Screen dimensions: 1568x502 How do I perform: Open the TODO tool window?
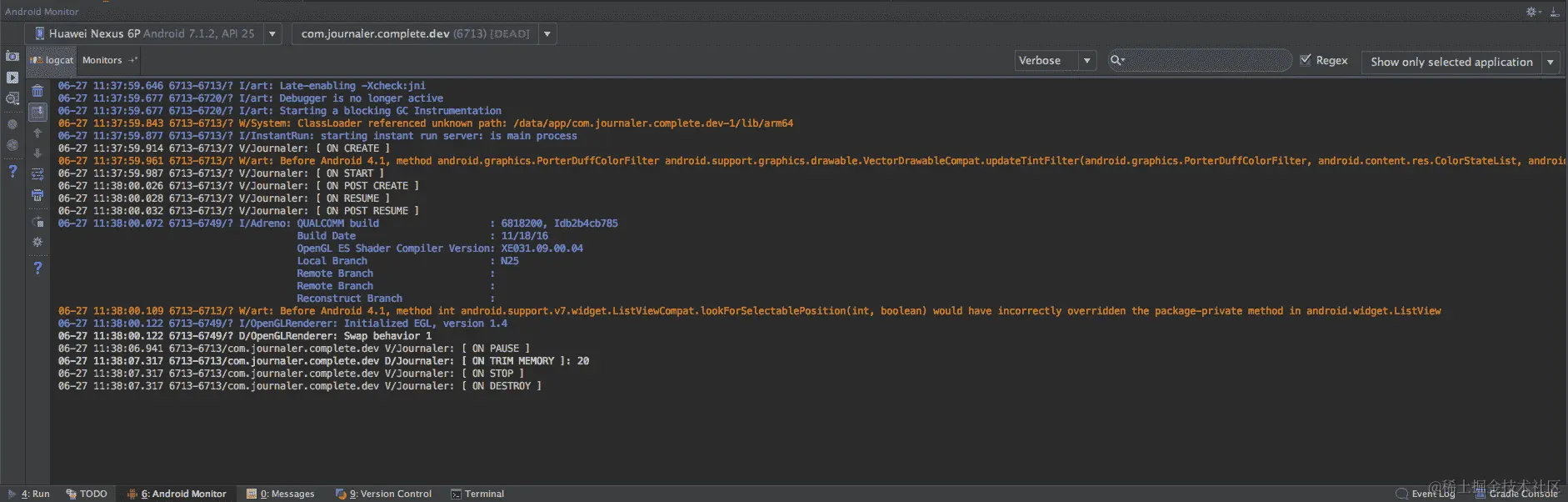click(x=87, y=494)
